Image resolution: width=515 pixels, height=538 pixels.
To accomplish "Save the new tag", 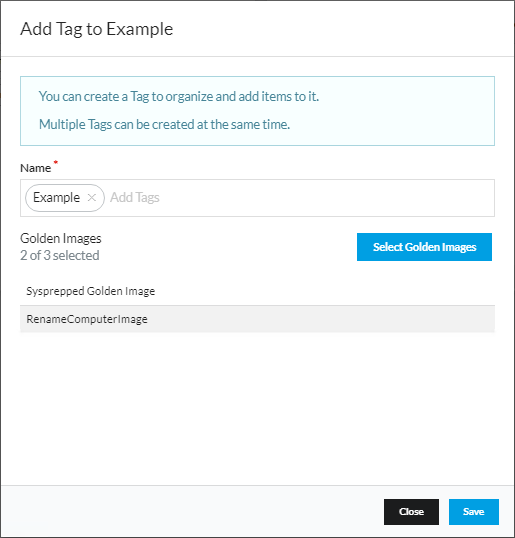I will (473, 512).
